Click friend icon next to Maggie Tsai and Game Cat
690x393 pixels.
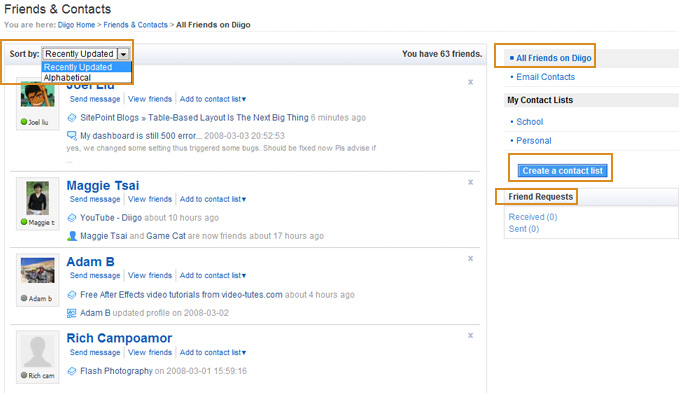72,236
